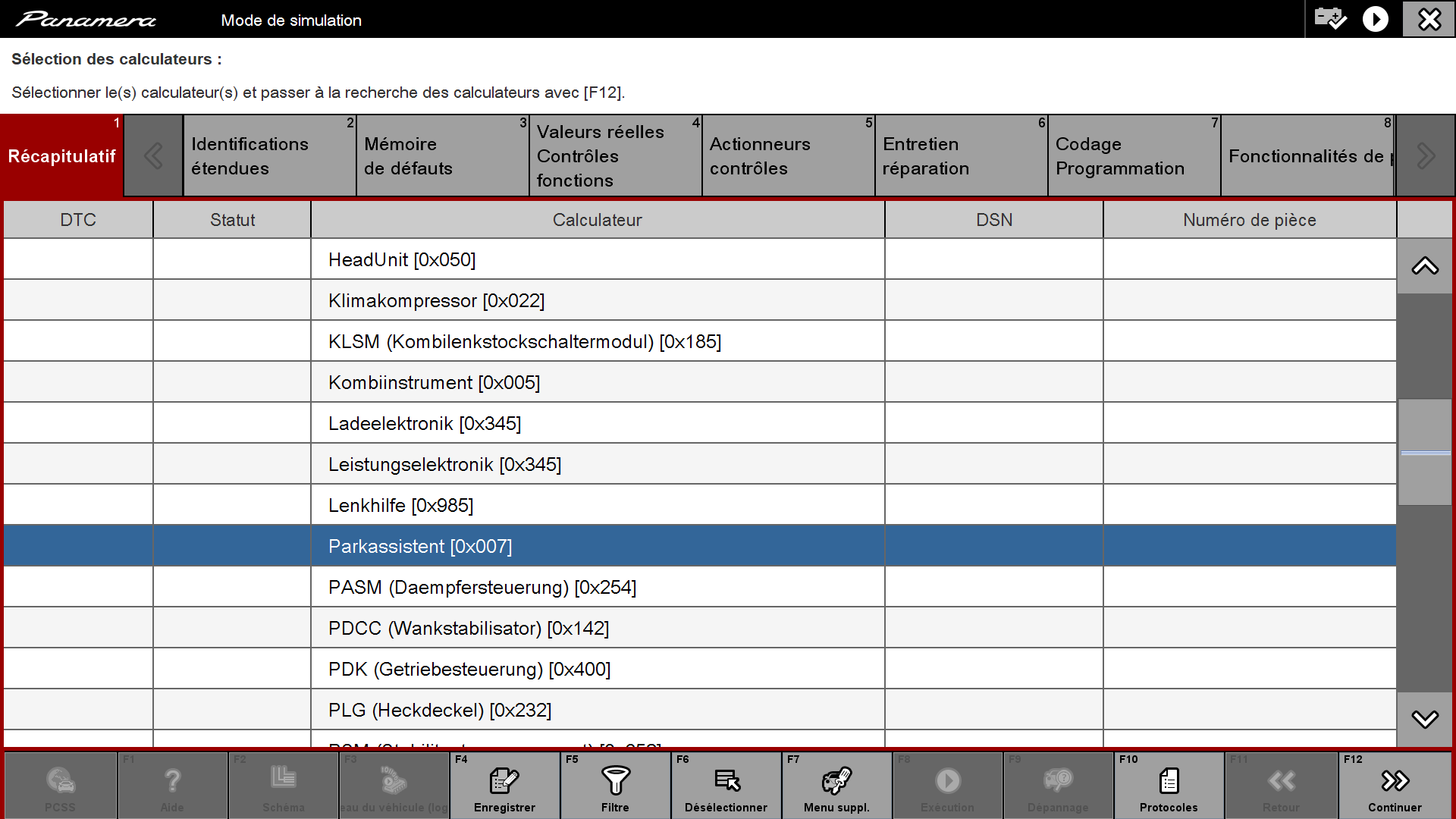Click Désélectionner icon F6

tap(726, 785)
